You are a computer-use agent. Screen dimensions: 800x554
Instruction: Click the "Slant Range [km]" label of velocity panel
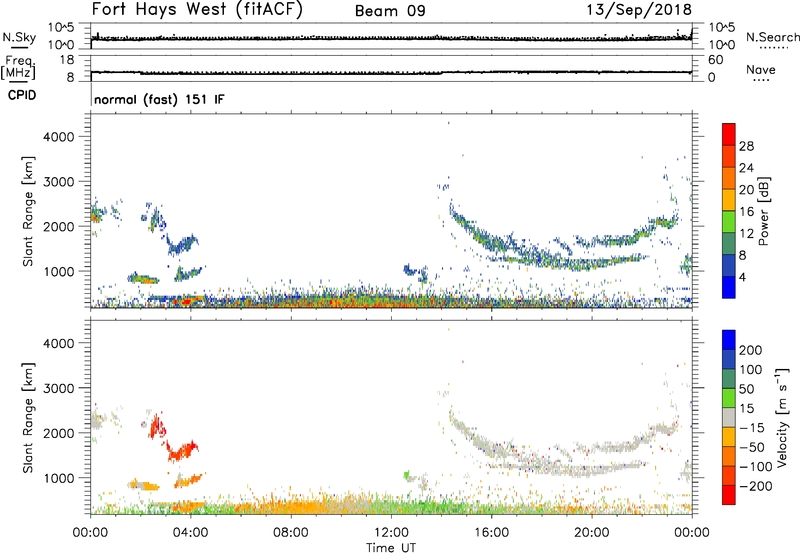pyautogui.click(x=28, y=418)
